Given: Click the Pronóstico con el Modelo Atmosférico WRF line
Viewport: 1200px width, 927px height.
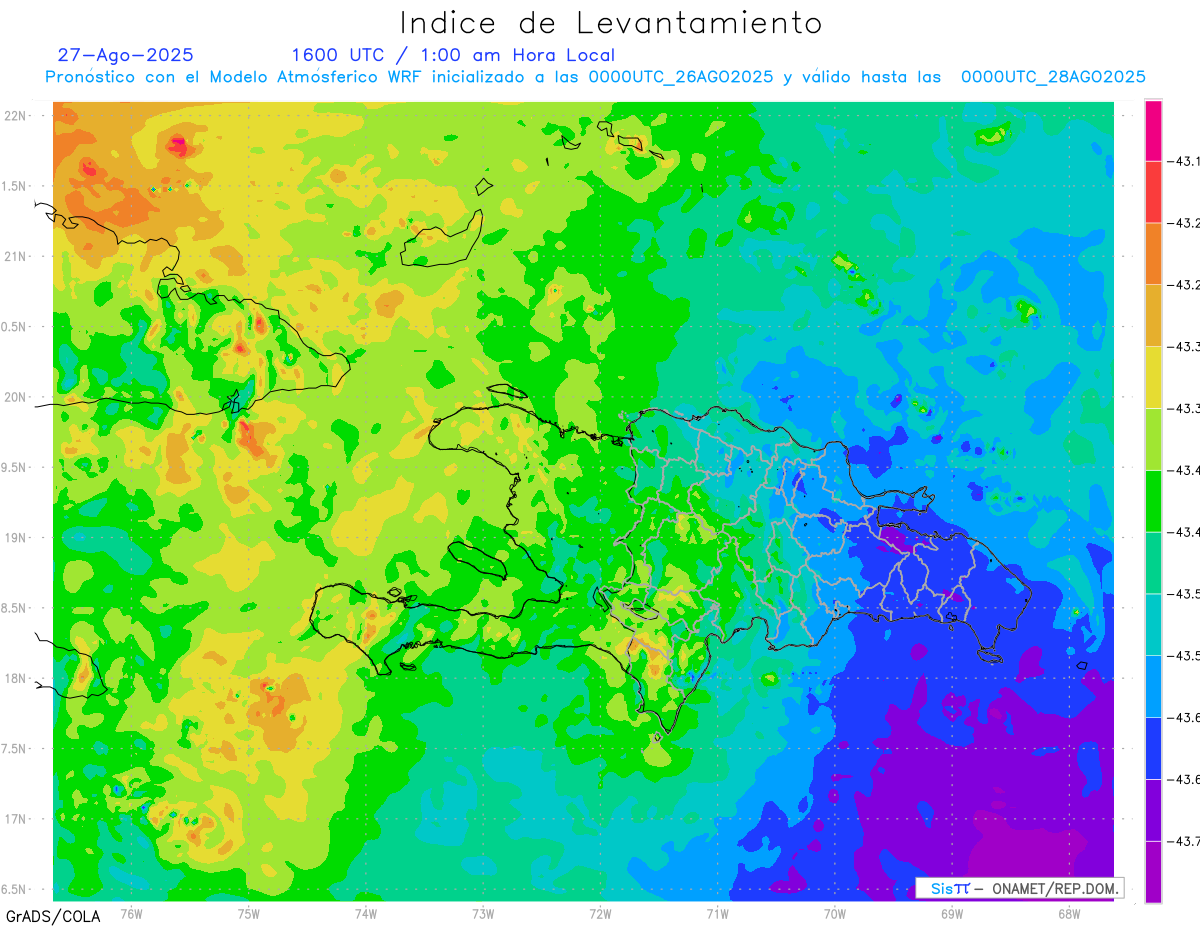Looking at the screenshot, I should pos(595,77).
